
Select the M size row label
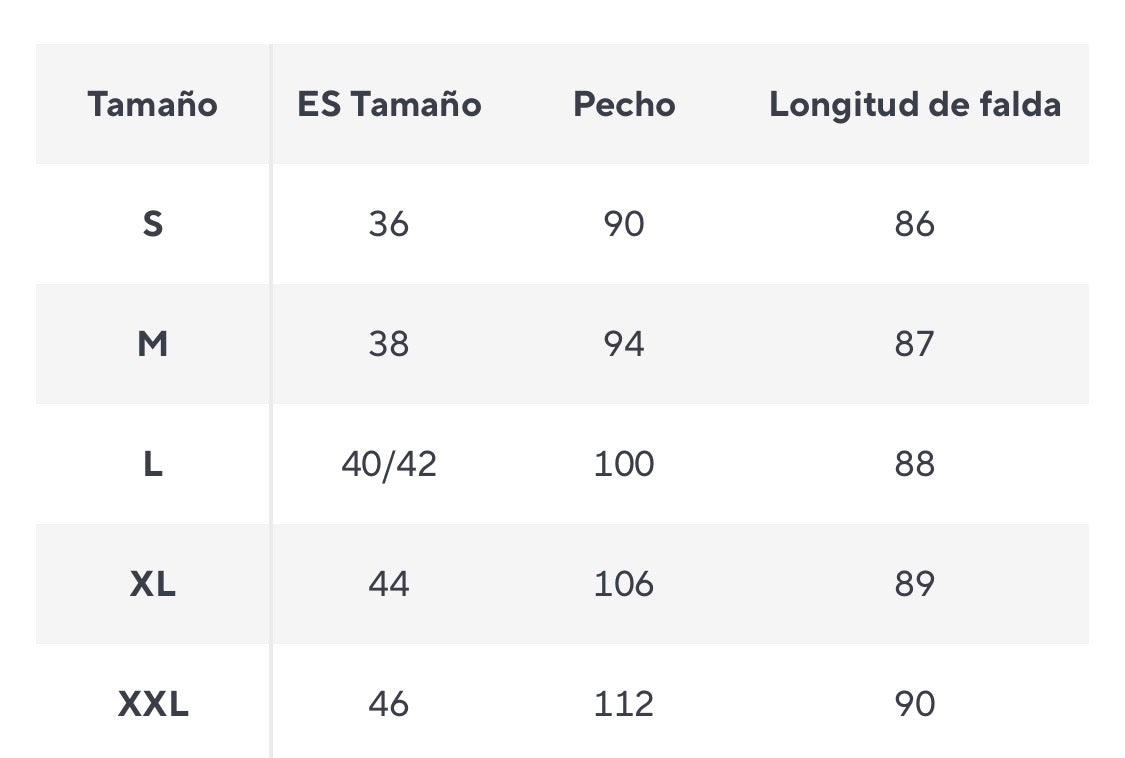click(152, 344)
